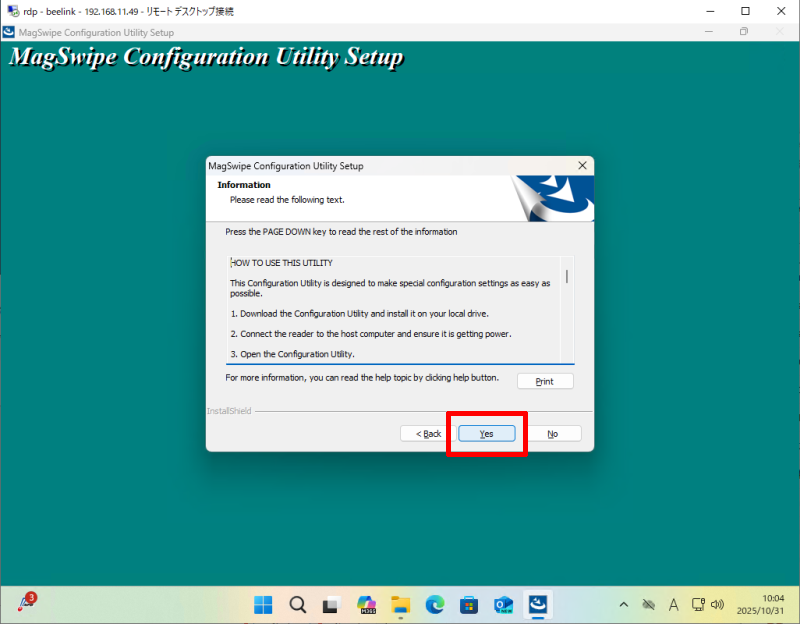
Task: Launch Microsoft Edge from taskbar
Action: pos(434,605)
